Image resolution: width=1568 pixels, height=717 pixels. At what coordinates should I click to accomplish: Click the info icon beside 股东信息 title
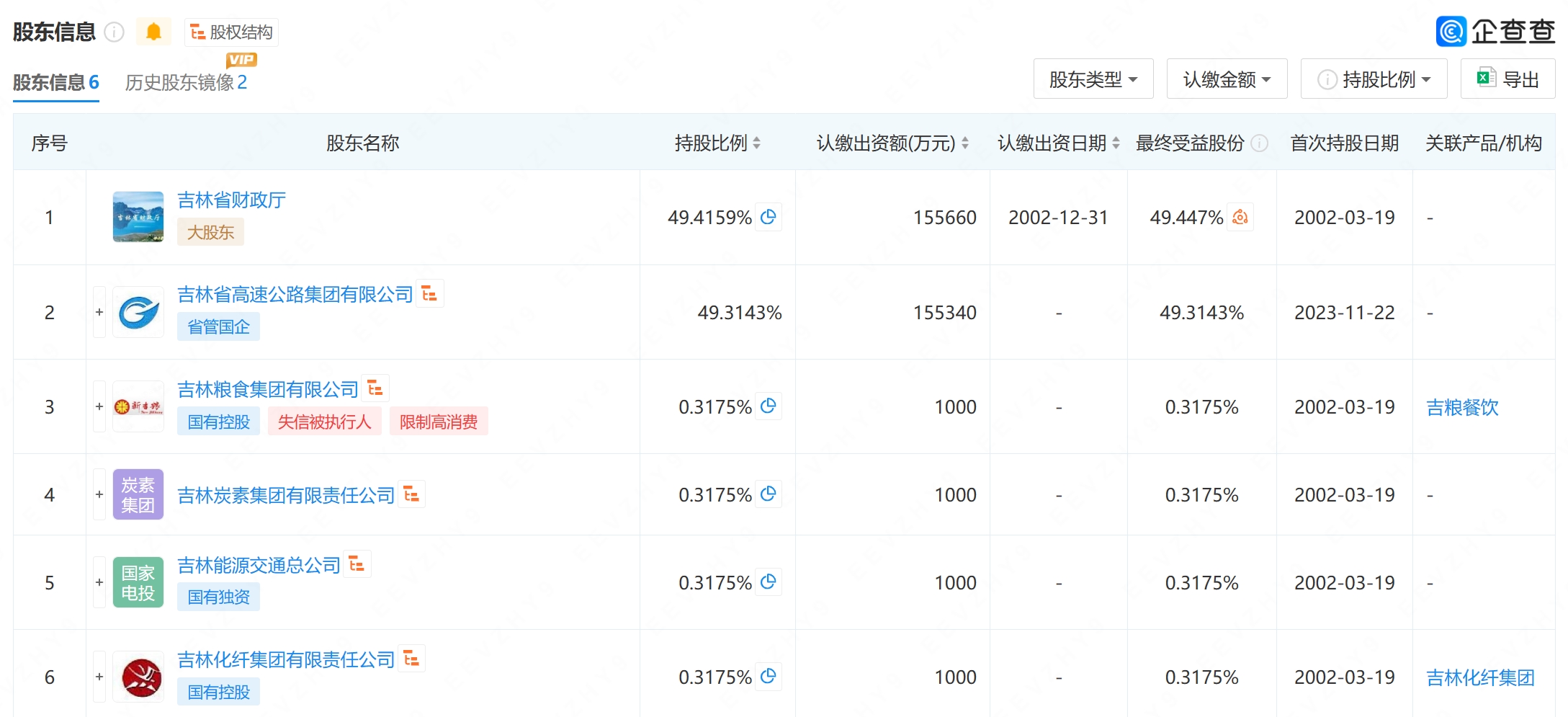(x=115, y=32)
